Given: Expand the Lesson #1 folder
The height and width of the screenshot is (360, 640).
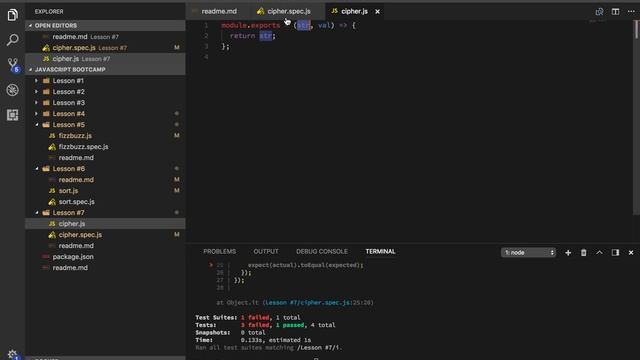Looking at the screenshot, I should (105, 80).
